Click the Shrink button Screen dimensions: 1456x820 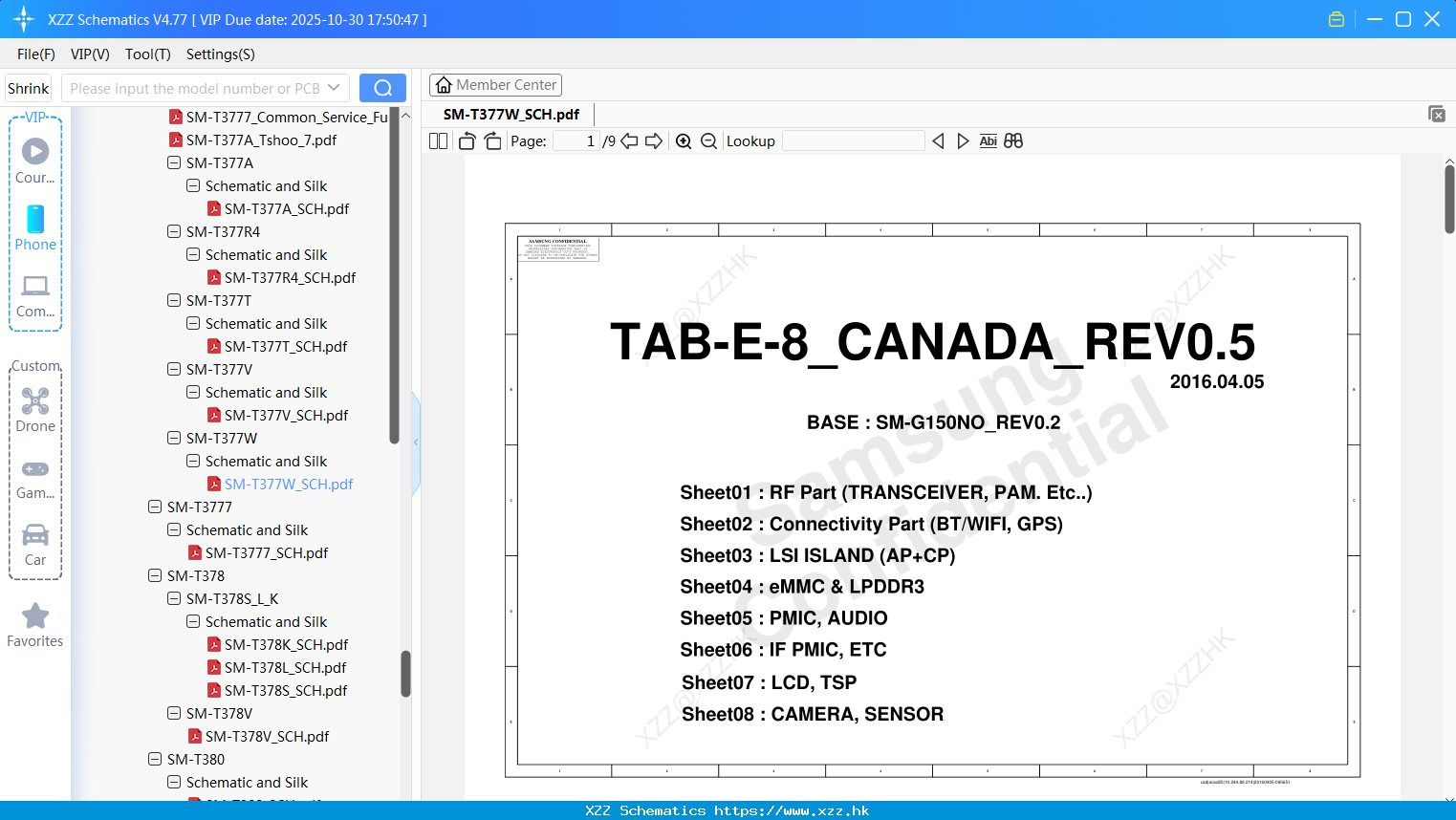pyautogui.click(x=29, y=88)
